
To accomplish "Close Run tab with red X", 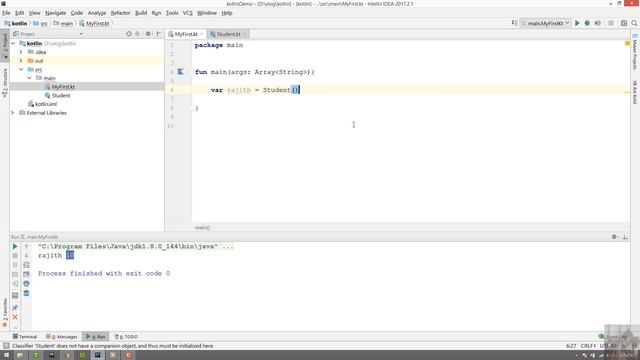I will 15,317.
